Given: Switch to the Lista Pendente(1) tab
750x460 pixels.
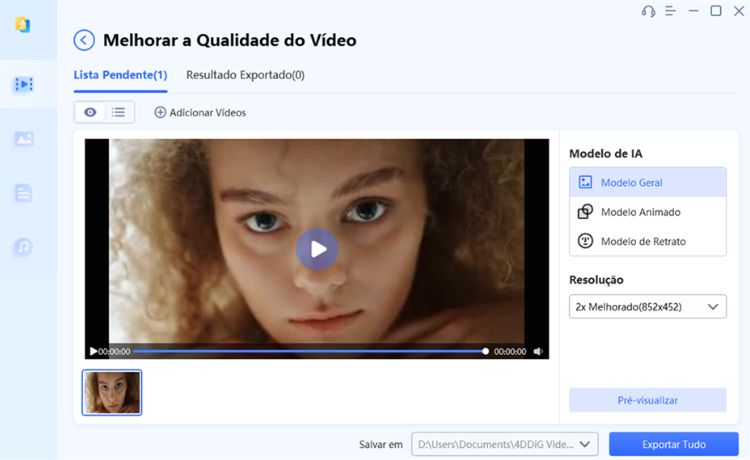Looking at the screenshot, I should (121, 75).
